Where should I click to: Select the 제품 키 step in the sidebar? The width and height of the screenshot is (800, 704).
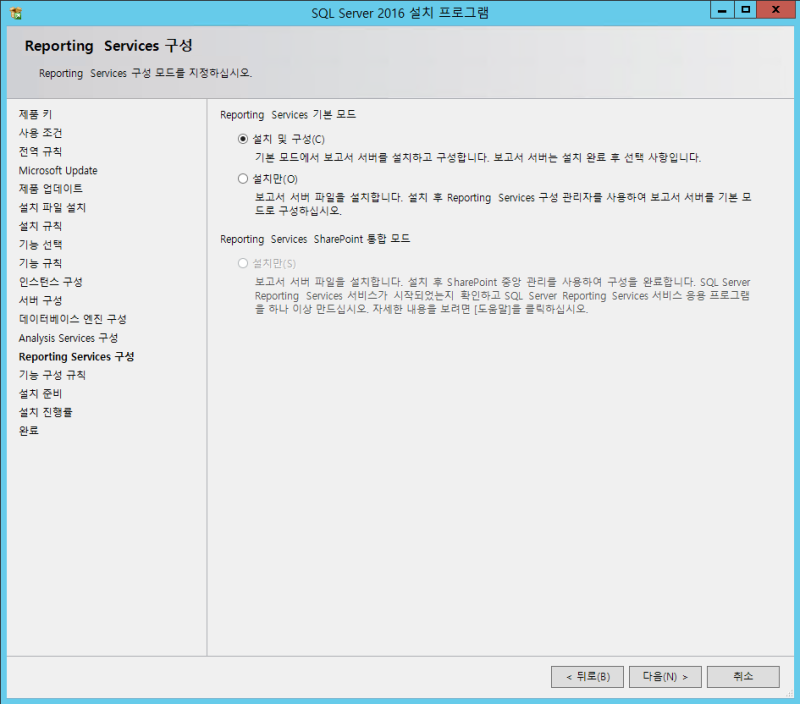pyautogui.click(x=35, y=114)
